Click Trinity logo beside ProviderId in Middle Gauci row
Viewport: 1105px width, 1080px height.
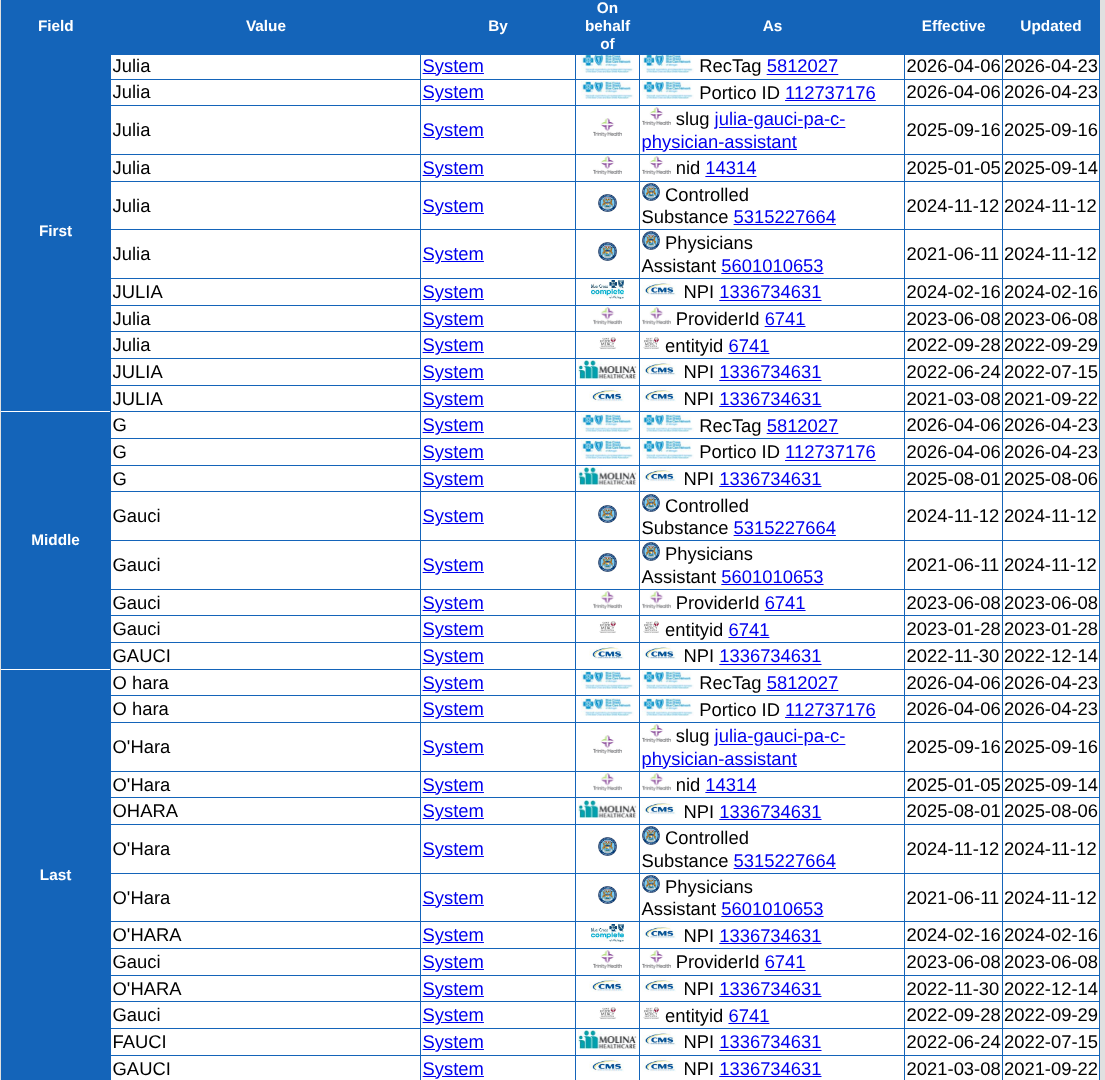click(x=656, y=600)
